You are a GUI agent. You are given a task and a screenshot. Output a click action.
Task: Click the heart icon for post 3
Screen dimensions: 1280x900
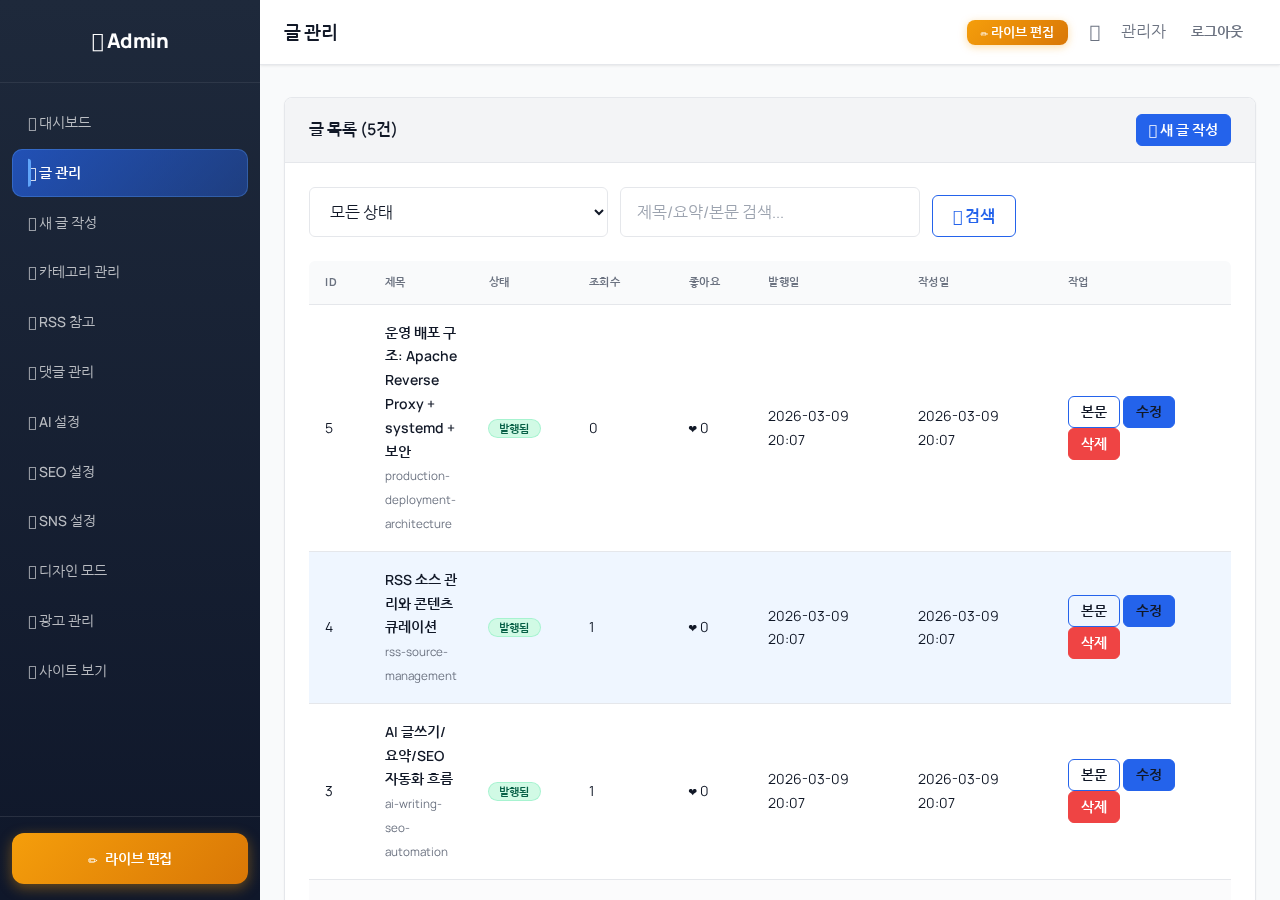[x=692, y=792]
